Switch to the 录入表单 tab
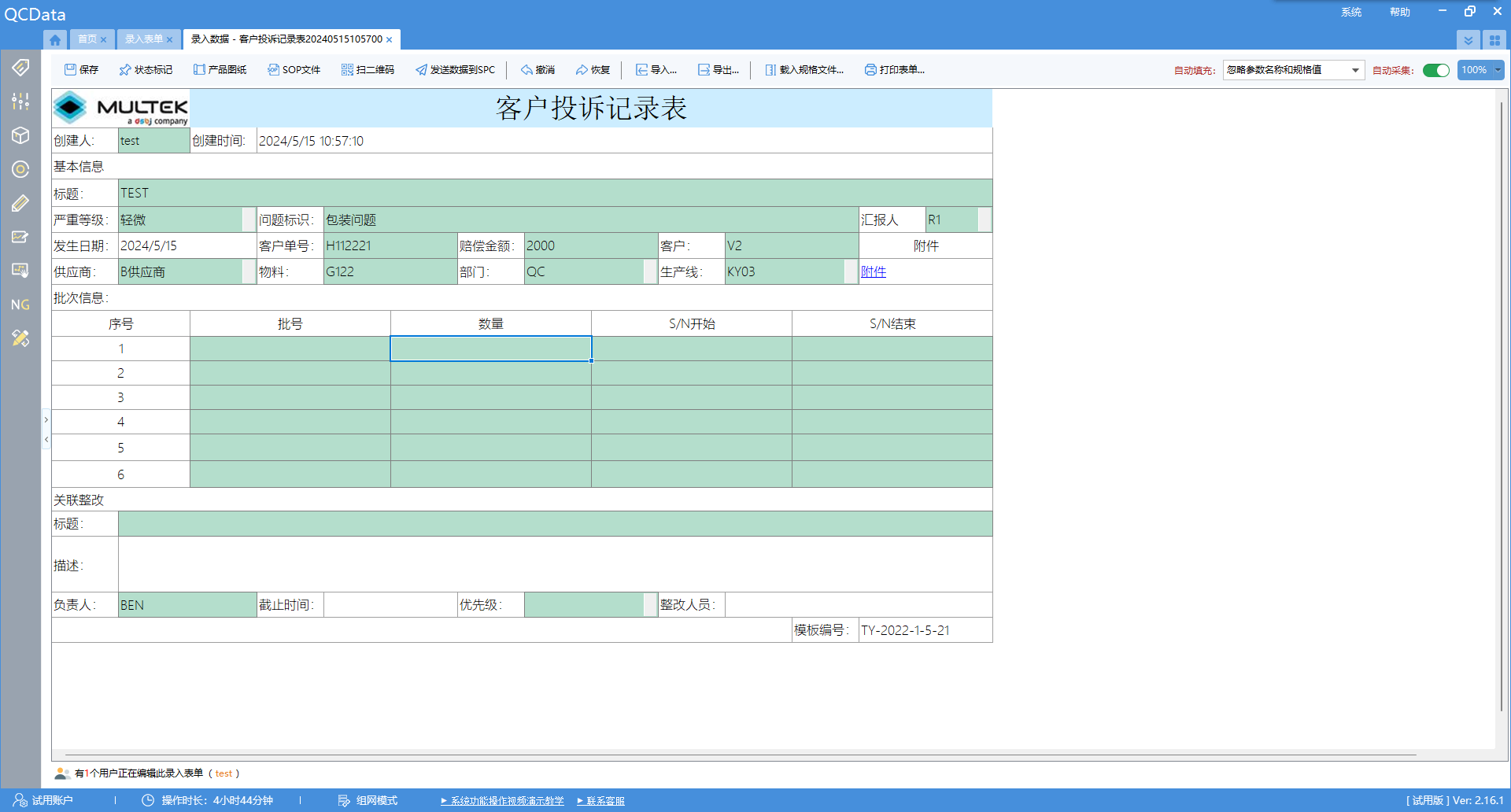1511x812 pixels. pos(143,39)
